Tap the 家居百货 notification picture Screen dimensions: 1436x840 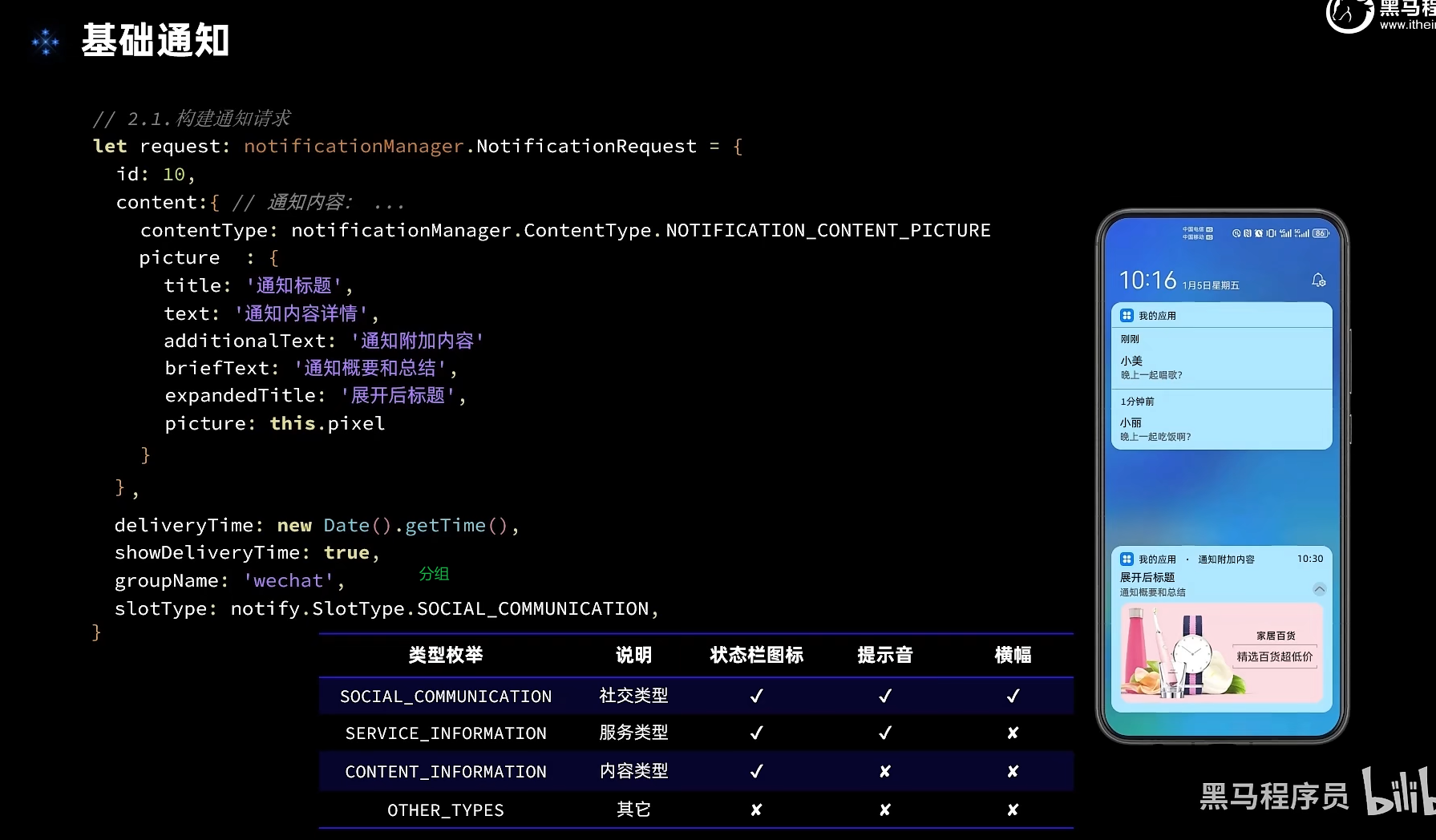point(1220,652)
